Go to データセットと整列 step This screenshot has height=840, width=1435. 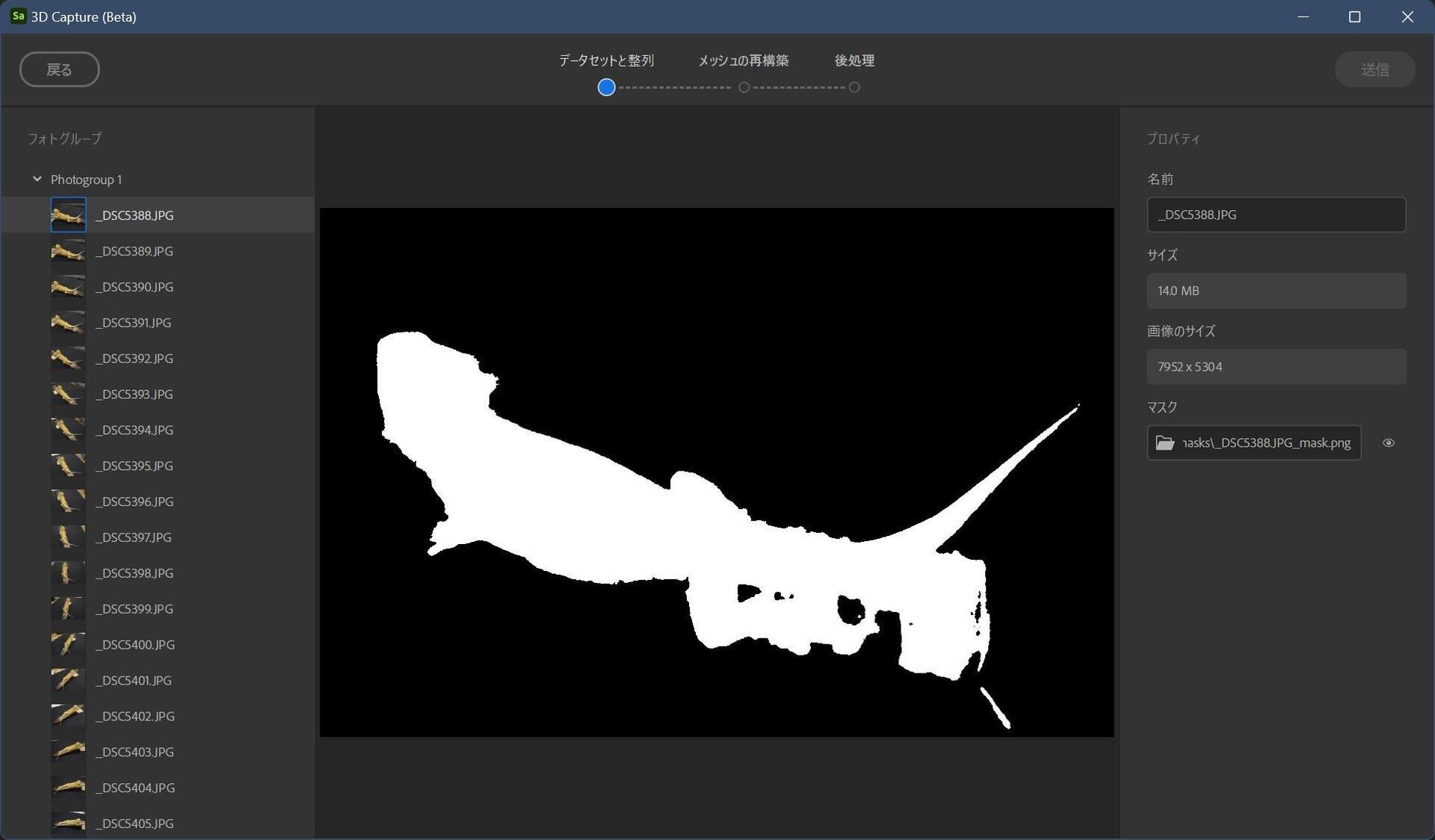[606, 61]
